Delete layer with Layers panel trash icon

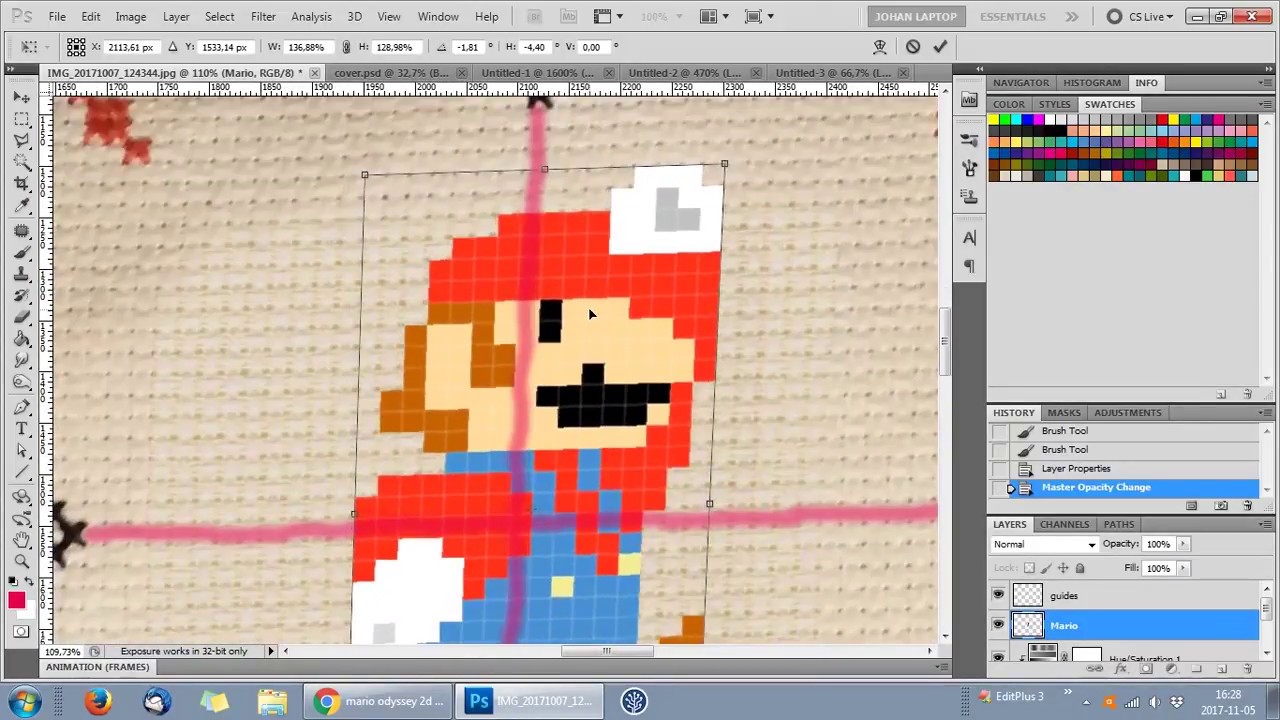(x=1246, y=668)
